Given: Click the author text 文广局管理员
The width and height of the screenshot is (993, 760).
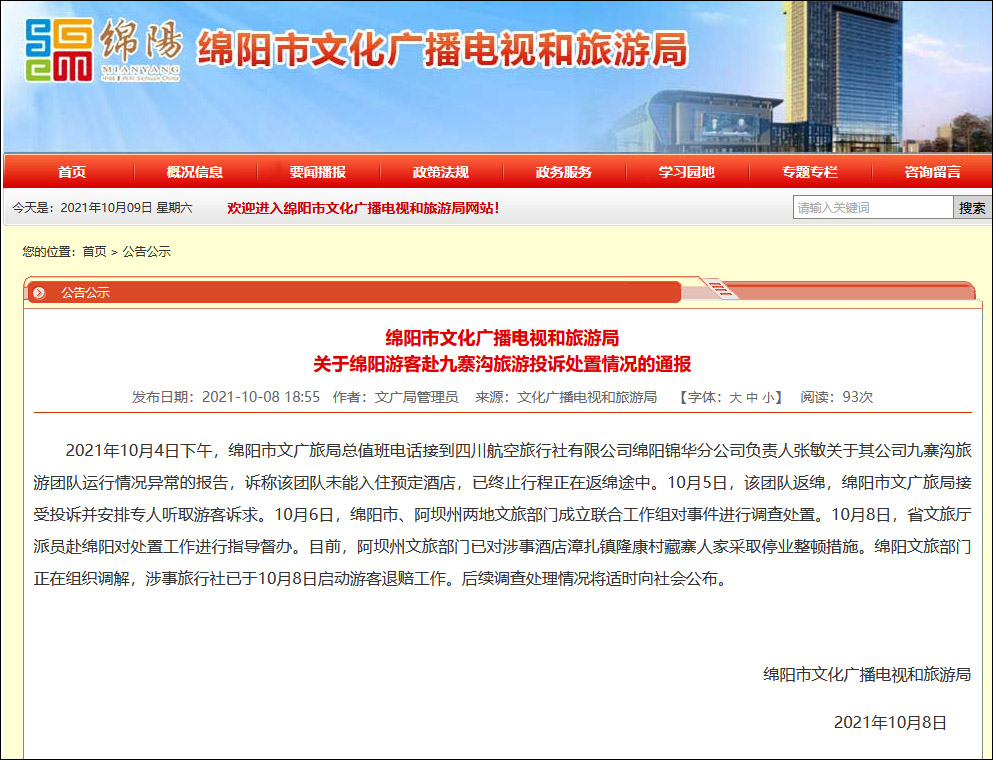Looking at the screenshot, I should [416, 397].
